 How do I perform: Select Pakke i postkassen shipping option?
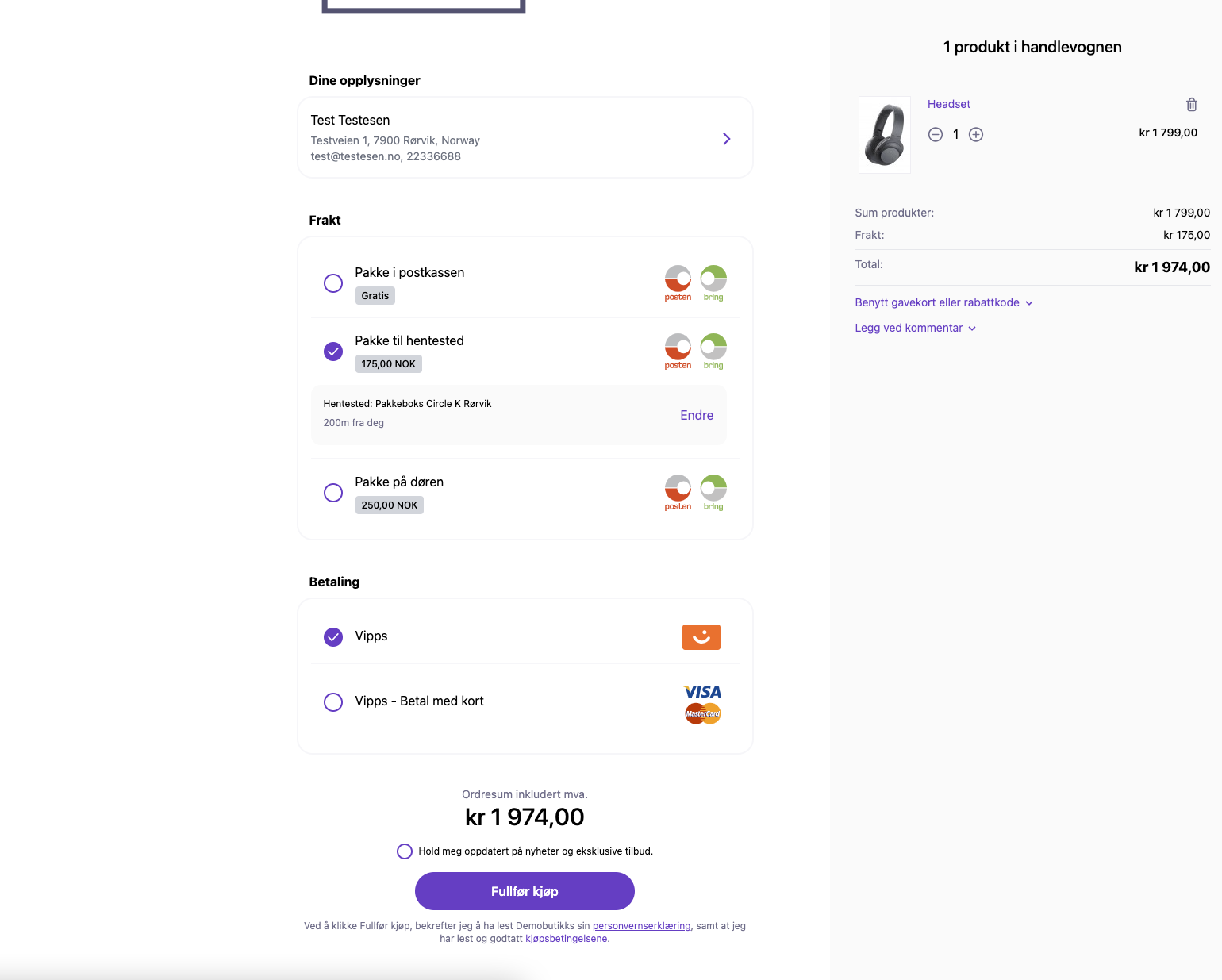[x=333, y=283]
